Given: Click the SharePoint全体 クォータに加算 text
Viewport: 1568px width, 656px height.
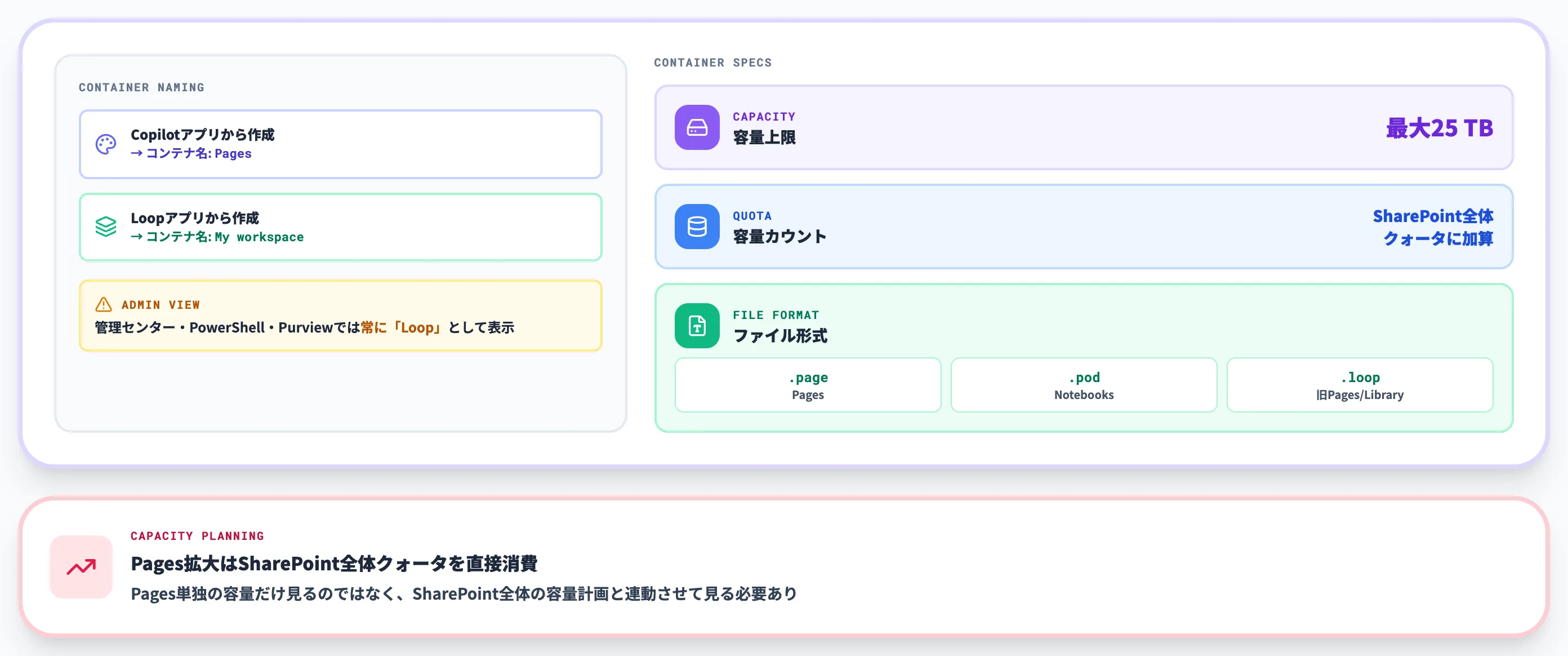Looking at the screenshot, I should pyautogui.click(x=1433, y=227).
